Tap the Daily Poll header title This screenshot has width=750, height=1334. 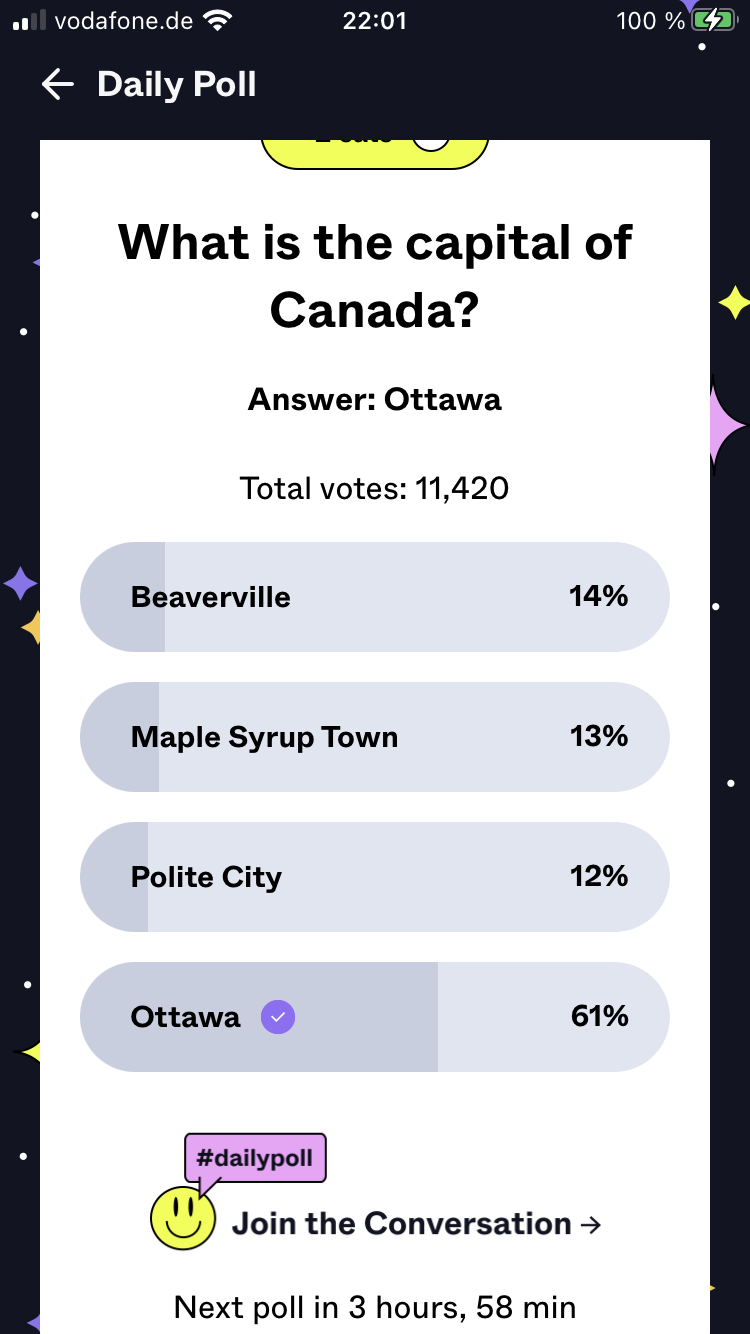tap(177, 85)
